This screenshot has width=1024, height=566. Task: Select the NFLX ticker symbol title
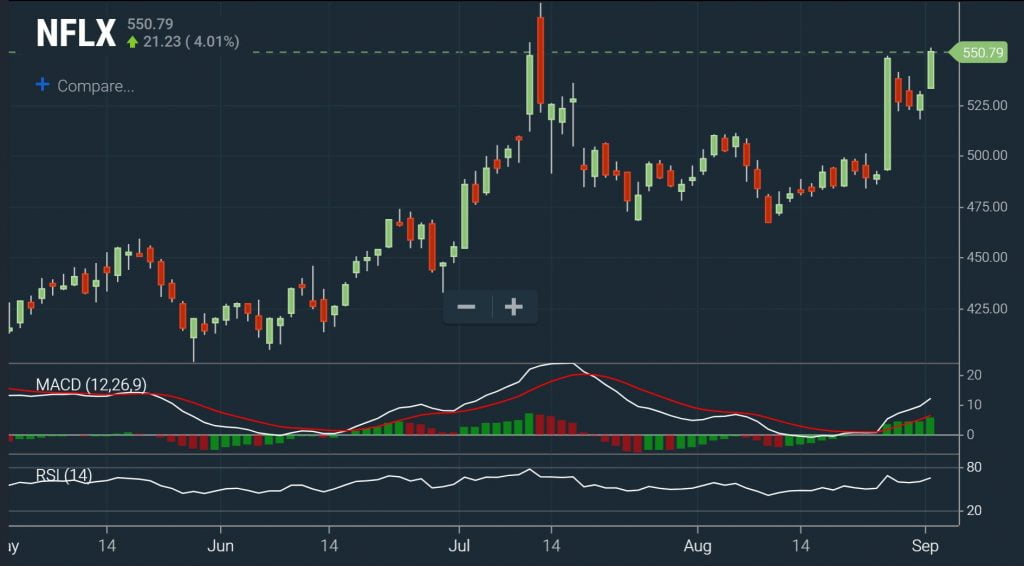[76, 33]
